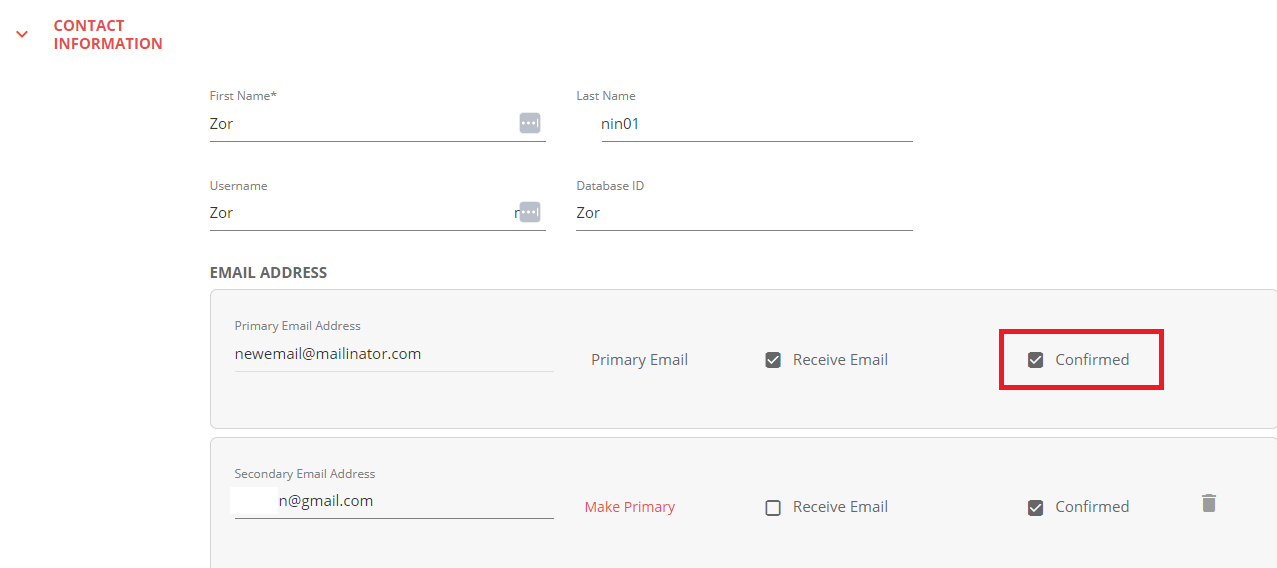Delete the secondary email with trash icon
The width and height of the screenshot is (1277, 568).
tap(1209, 503)
